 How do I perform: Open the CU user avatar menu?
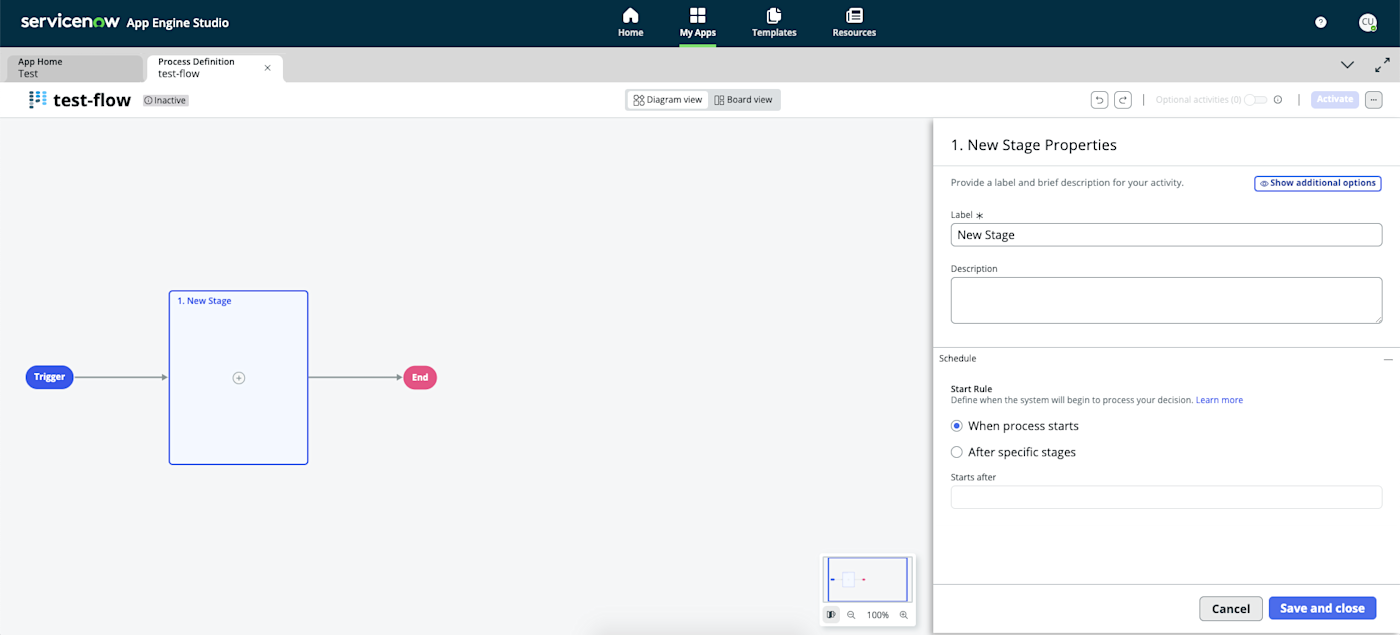(1367, 22)
